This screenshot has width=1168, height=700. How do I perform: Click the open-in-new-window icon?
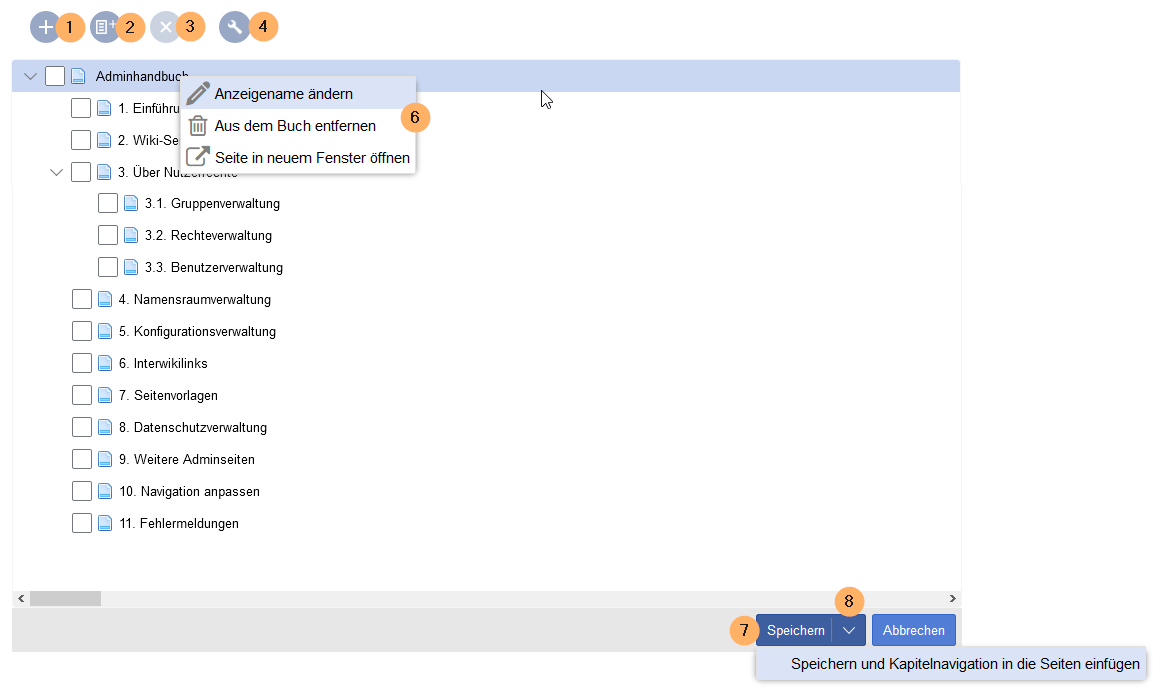[x=198, y=157]
